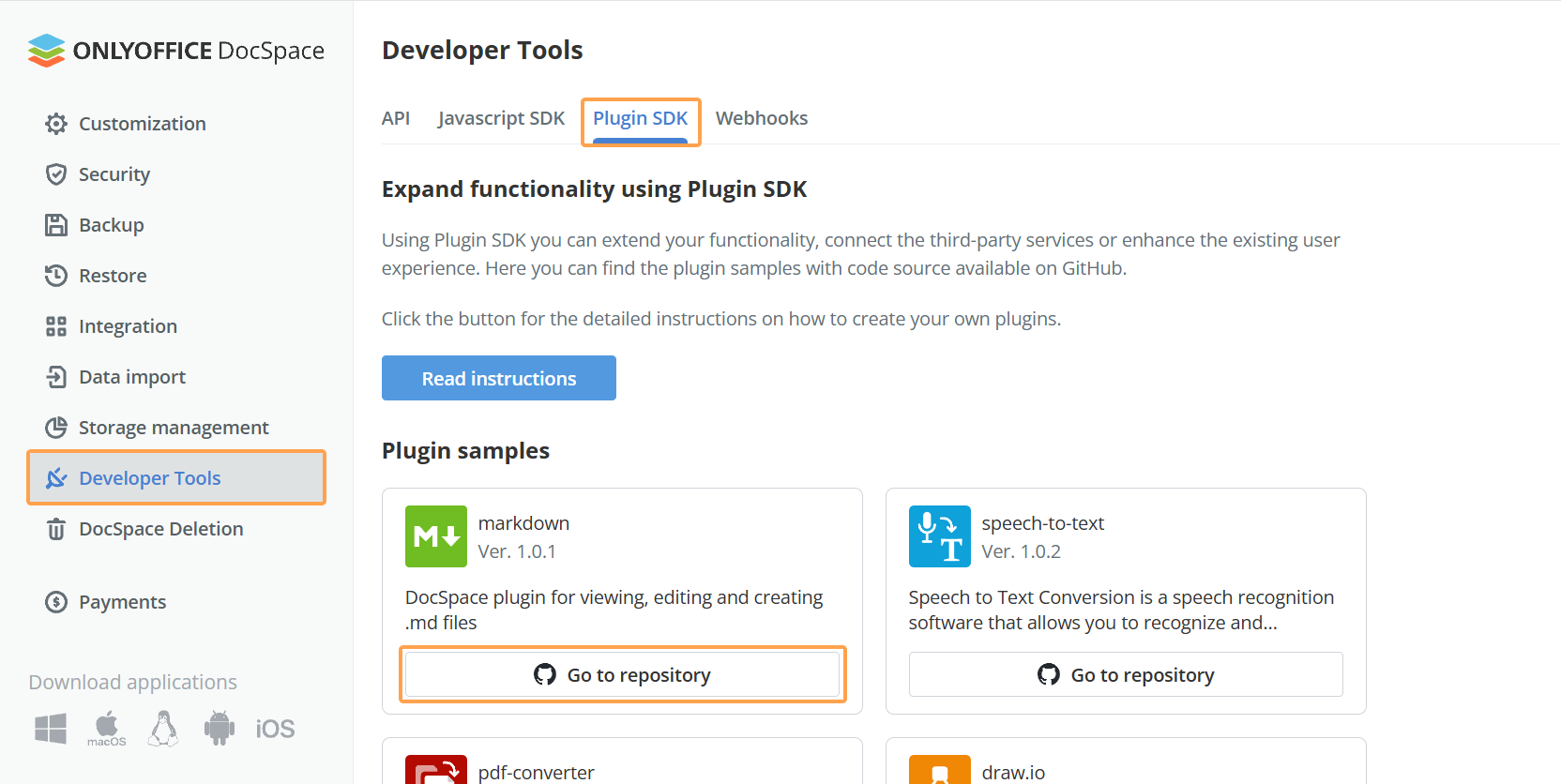The height and width of the screenshot is (784, 1561).
Task: Click the Plugin samples heading
Action: pos(465,451)
